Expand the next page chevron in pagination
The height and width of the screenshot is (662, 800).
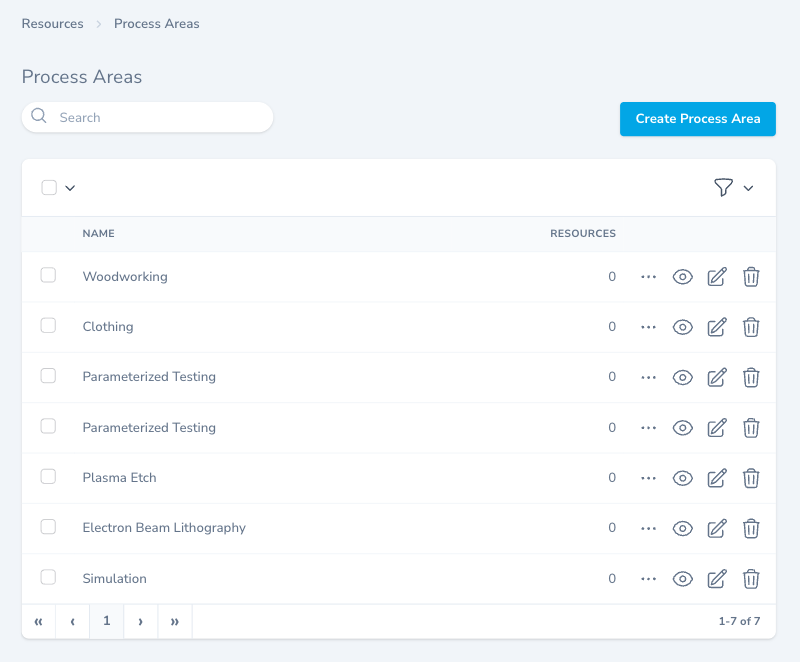tap(140, 621)
